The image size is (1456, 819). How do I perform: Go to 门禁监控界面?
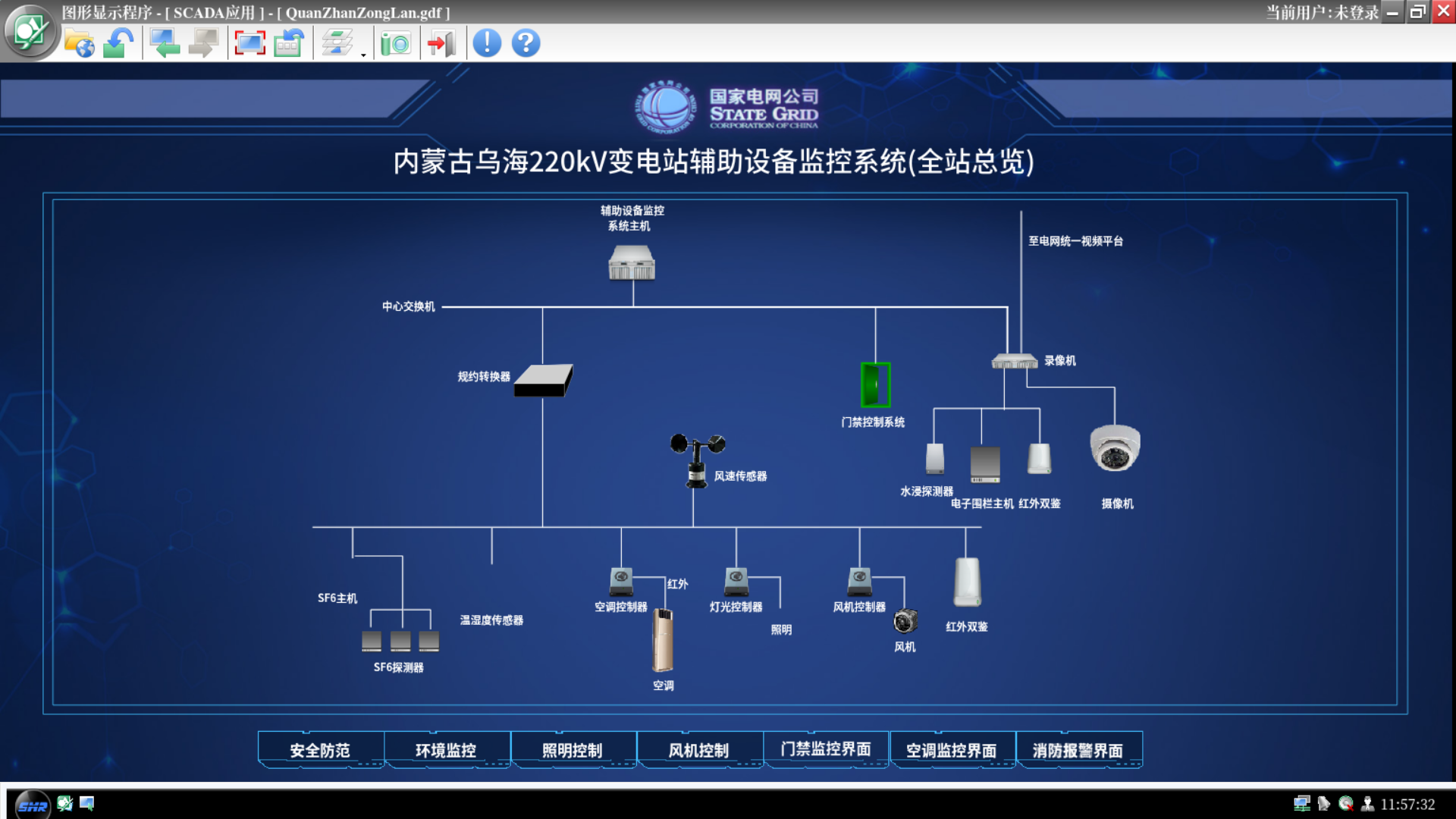click(x=825, y=749)
